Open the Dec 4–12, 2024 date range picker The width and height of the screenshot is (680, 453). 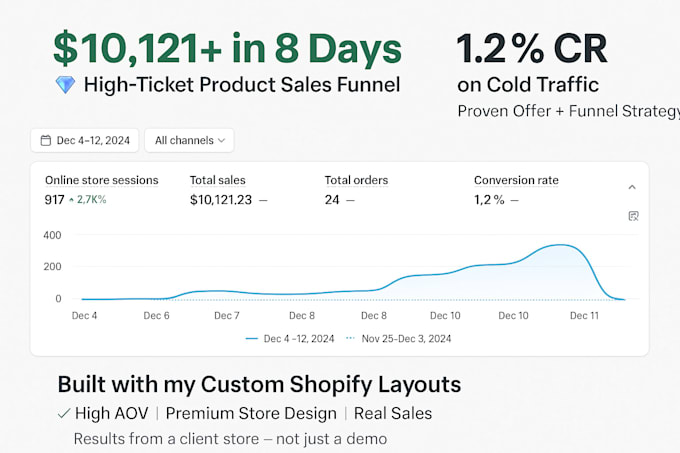coord(84,141)
